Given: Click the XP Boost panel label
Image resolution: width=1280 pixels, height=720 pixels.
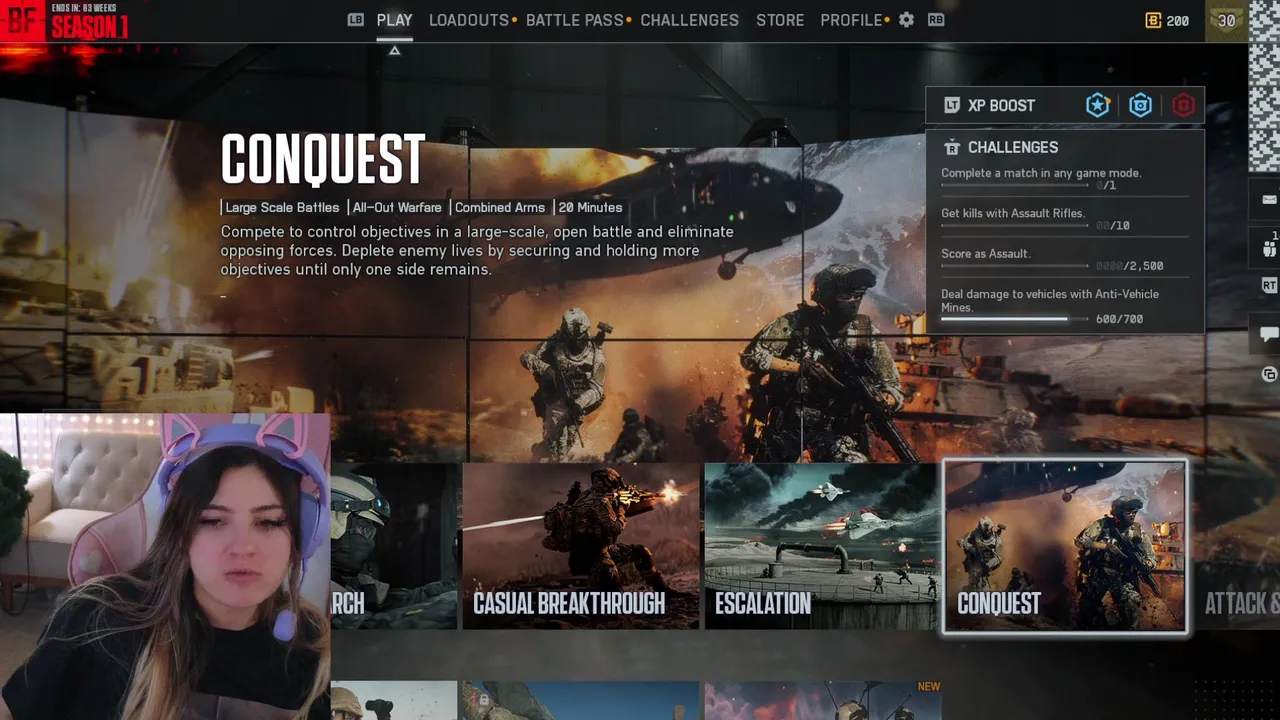Looking at the screenshot, I should tap(1001, 106).
